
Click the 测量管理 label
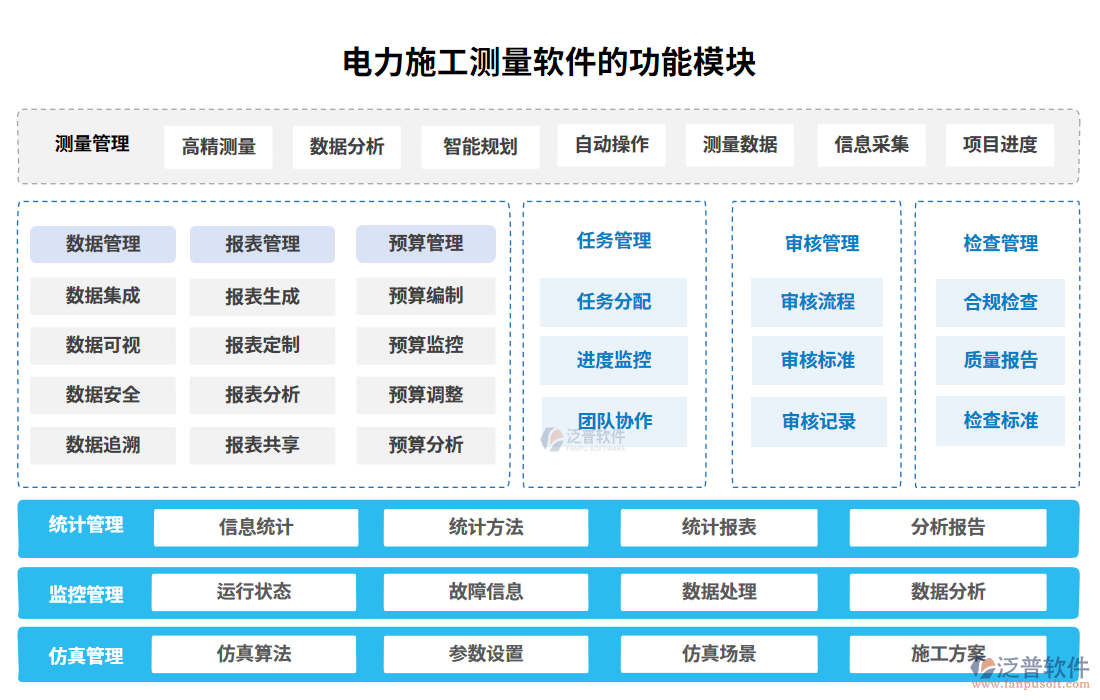click(93, 144)
